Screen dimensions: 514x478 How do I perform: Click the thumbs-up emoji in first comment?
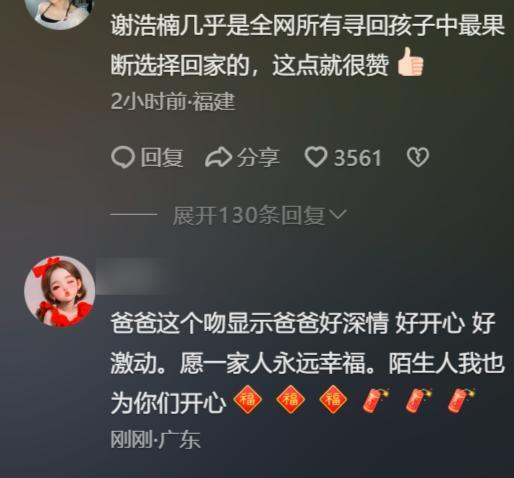(410, 62)
